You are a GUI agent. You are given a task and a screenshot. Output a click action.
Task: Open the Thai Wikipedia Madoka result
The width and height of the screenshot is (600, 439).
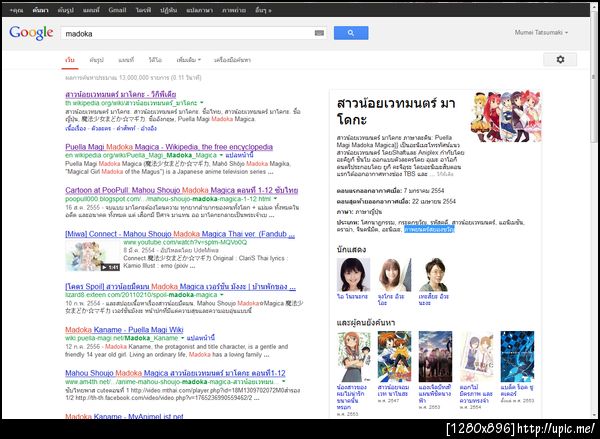pyautogui.click(x=121, y=94)
